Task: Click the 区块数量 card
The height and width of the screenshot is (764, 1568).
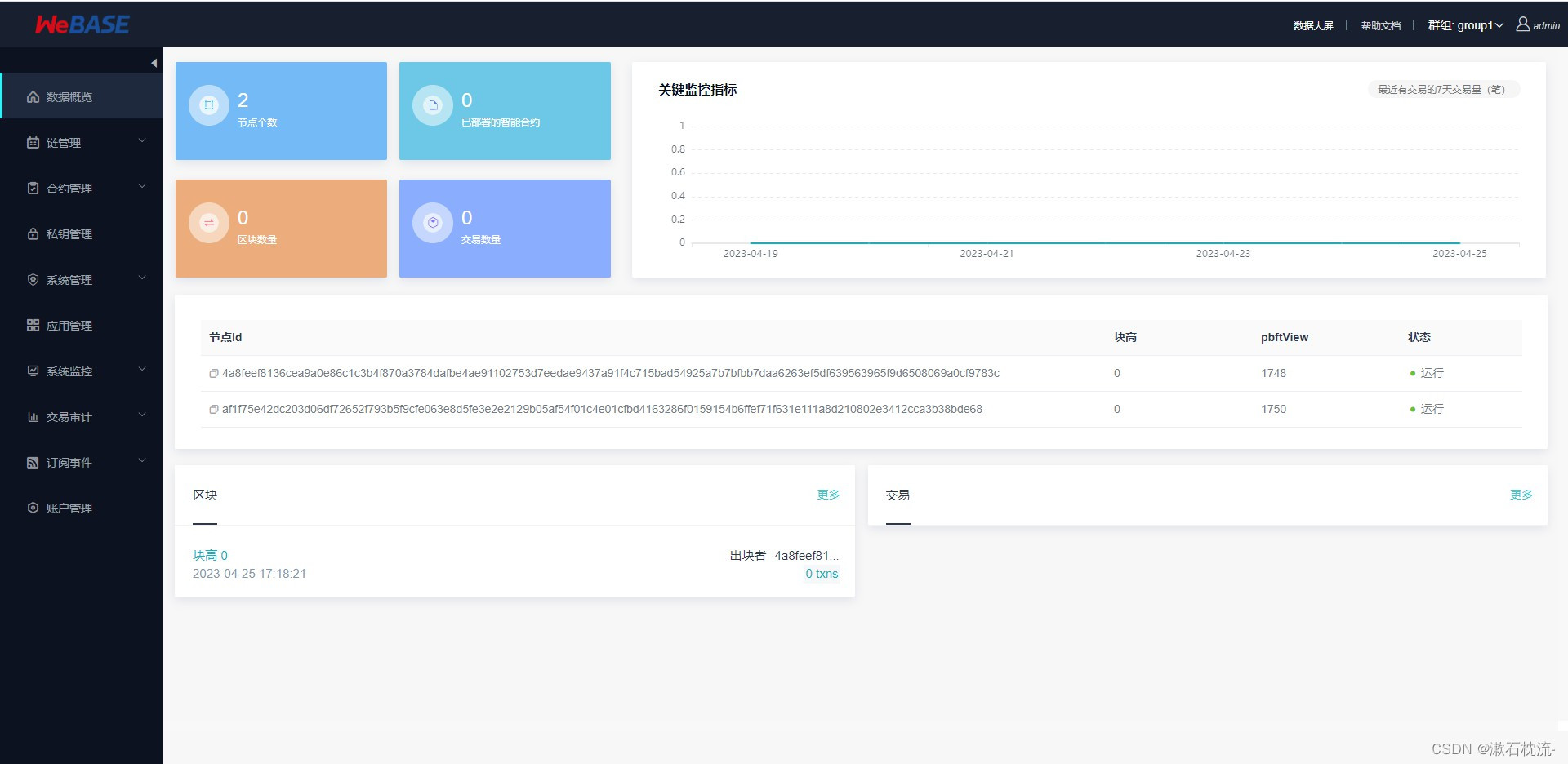Action: [281, 229]
